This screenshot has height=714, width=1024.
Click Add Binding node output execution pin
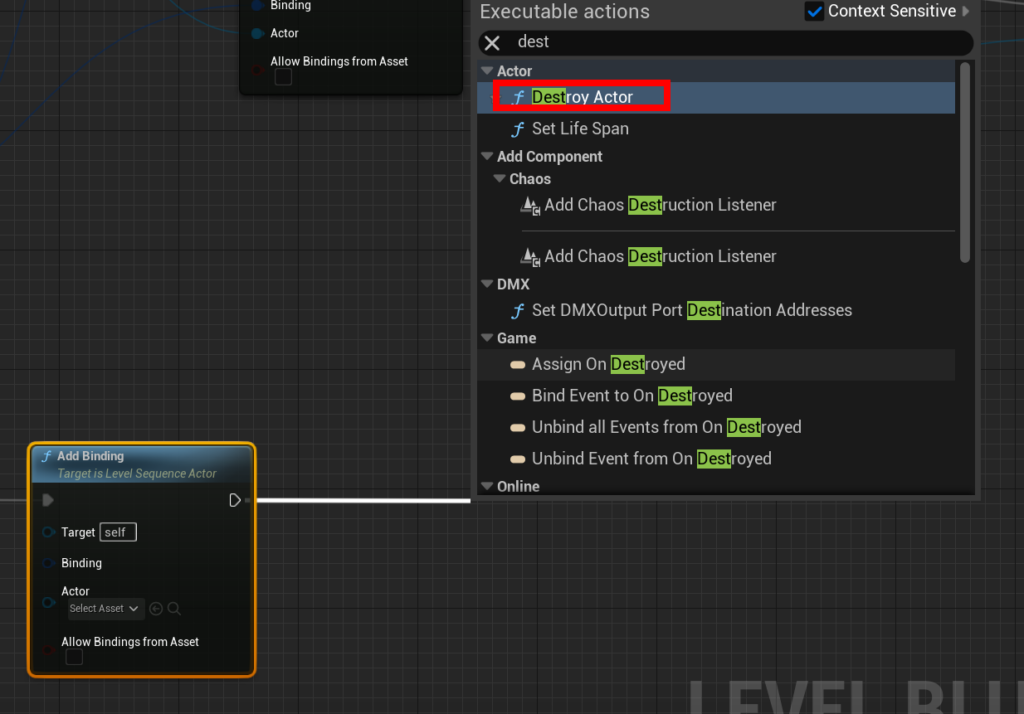[x=234, y=500]
